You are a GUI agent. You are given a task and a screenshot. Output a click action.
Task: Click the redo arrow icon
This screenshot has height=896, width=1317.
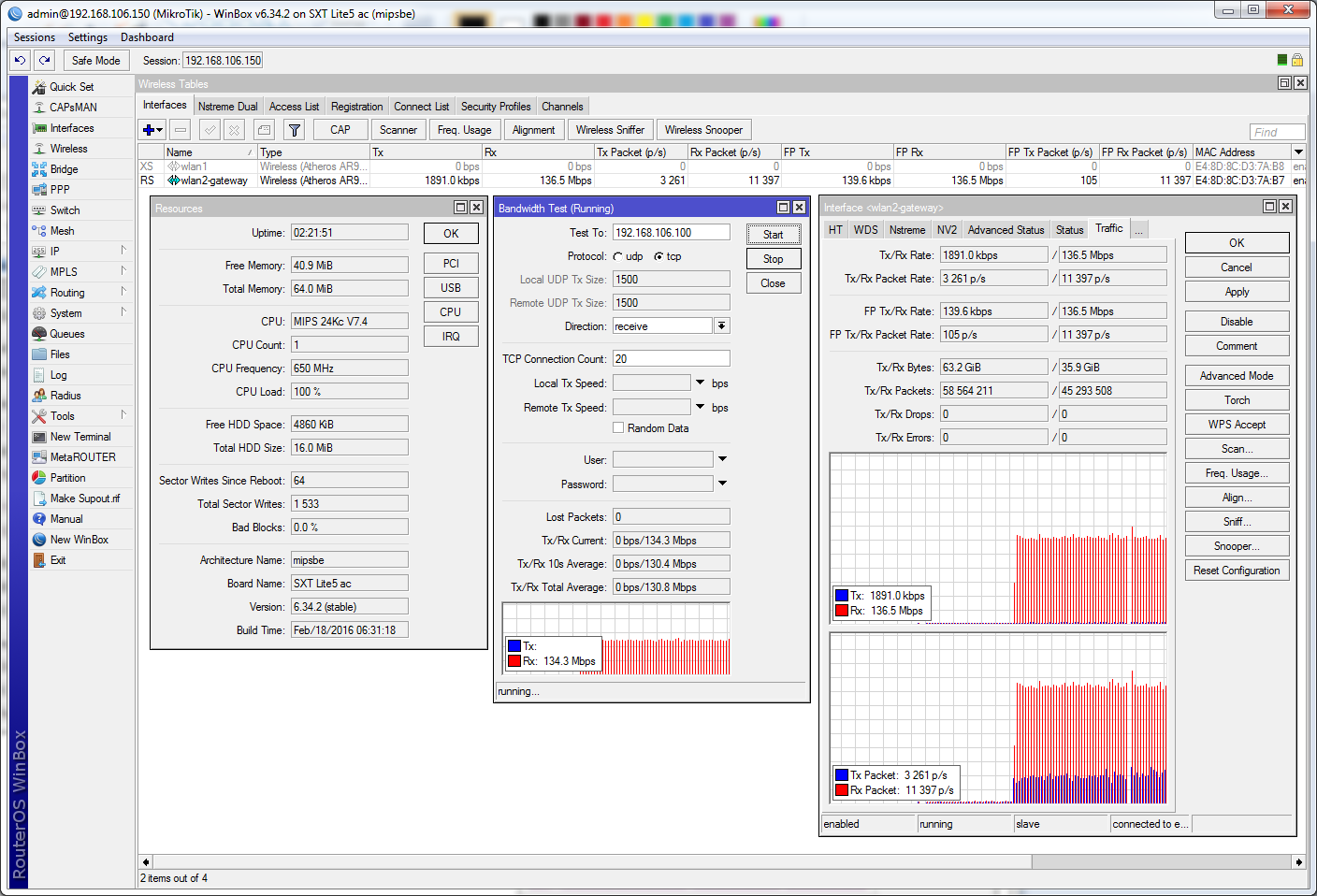tap(44, 60)
